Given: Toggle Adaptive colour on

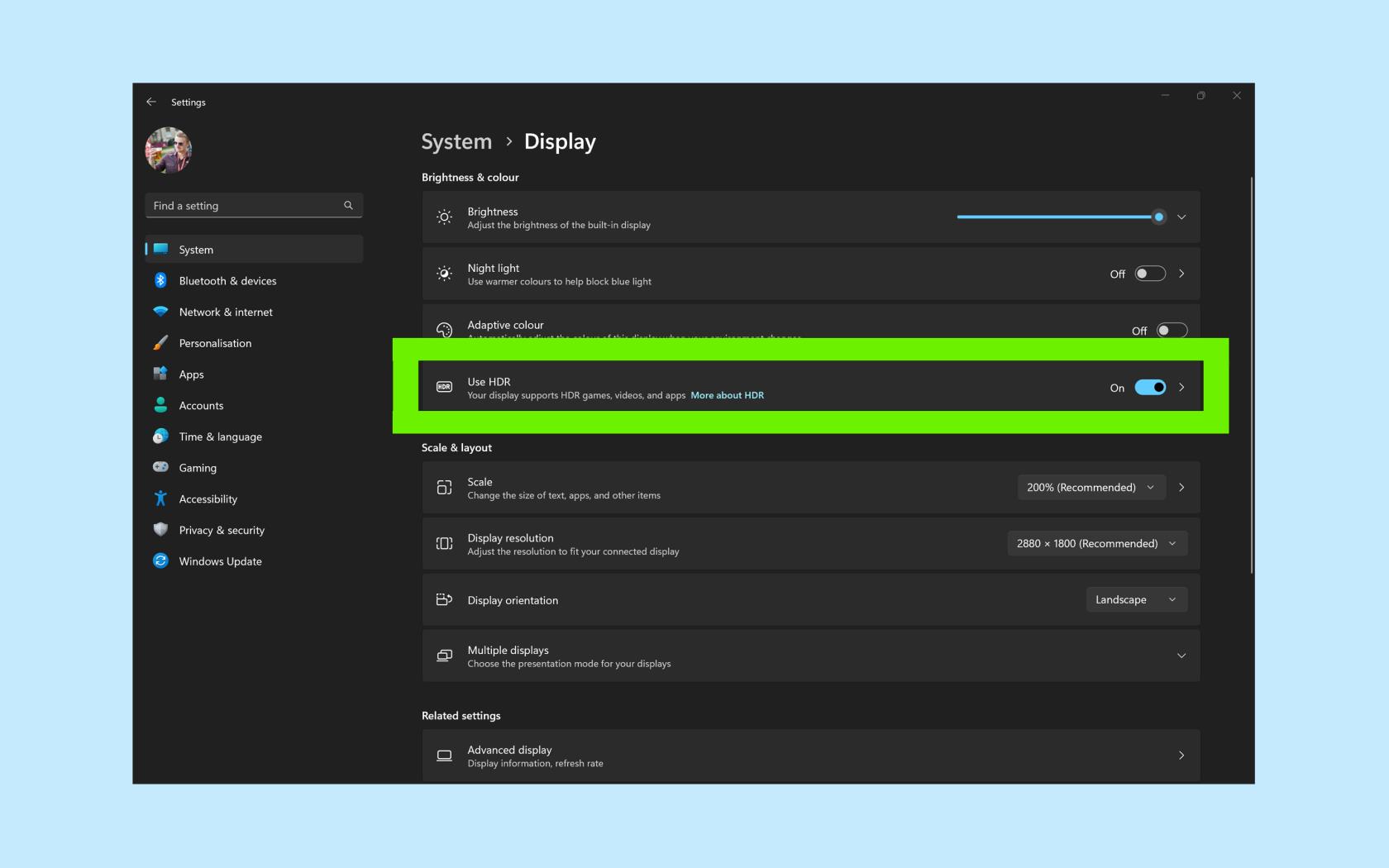Looking at the screenshot, I should tap(1172, 330).
